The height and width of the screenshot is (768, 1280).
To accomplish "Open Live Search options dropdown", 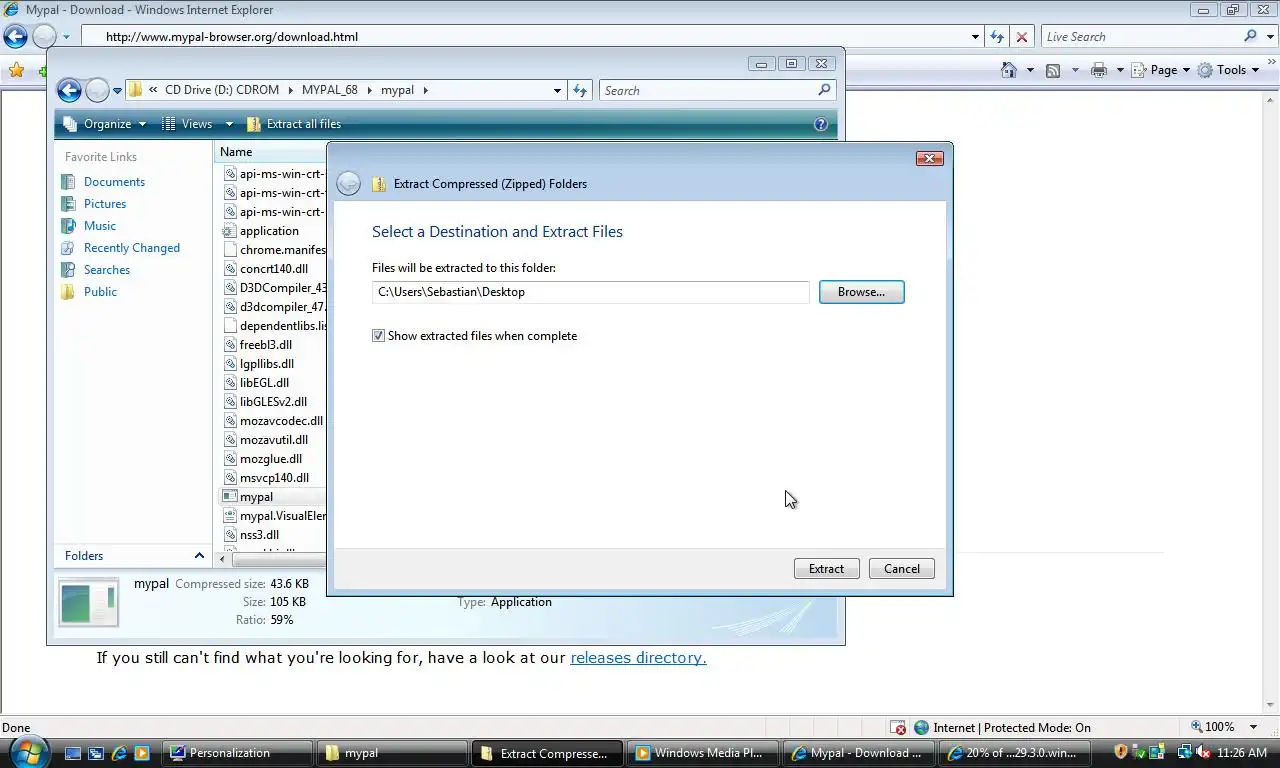I will tap(1269, 36).
